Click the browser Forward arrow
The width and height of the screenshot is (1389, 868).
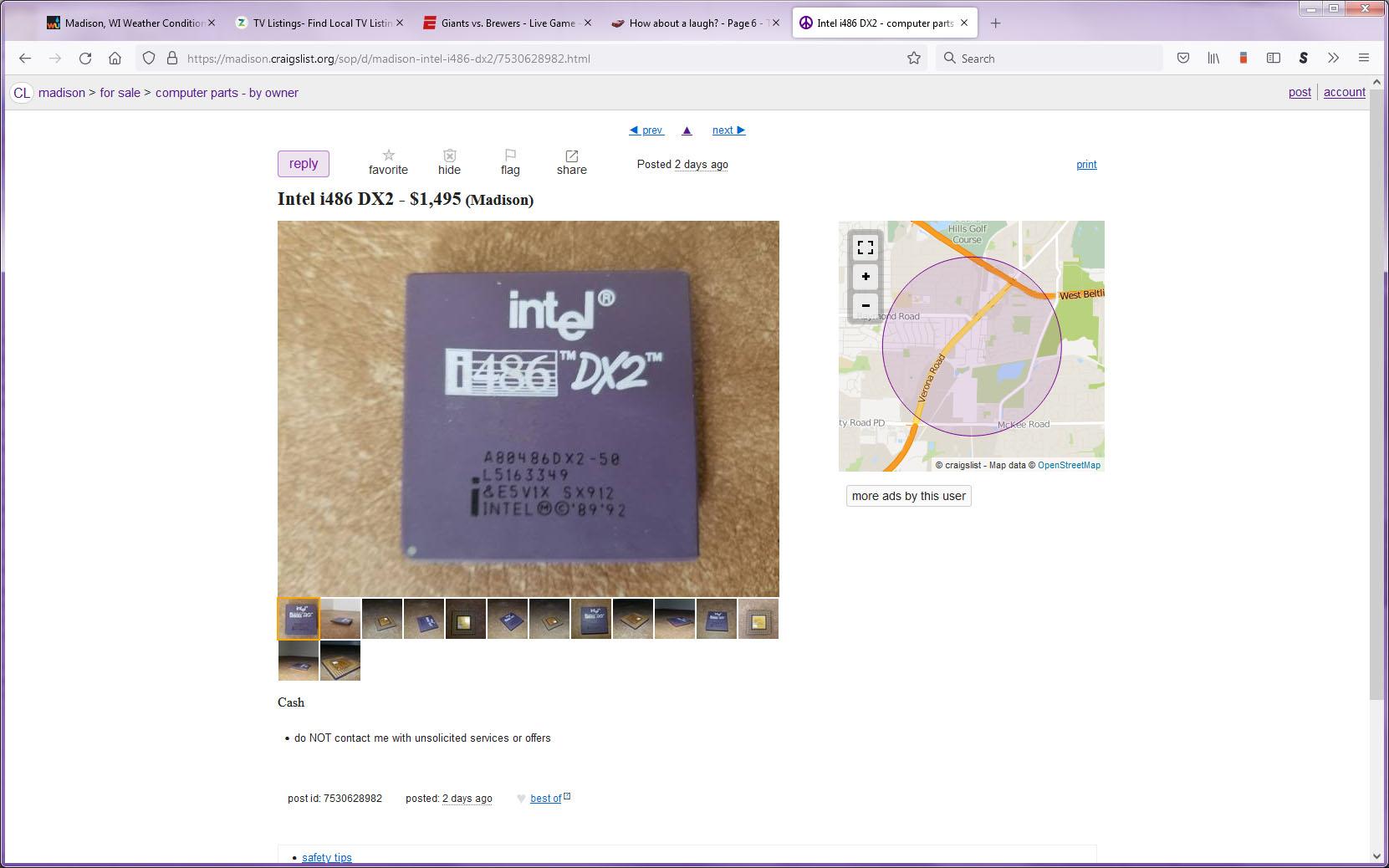pyautogui.click(x=55, y=59)
